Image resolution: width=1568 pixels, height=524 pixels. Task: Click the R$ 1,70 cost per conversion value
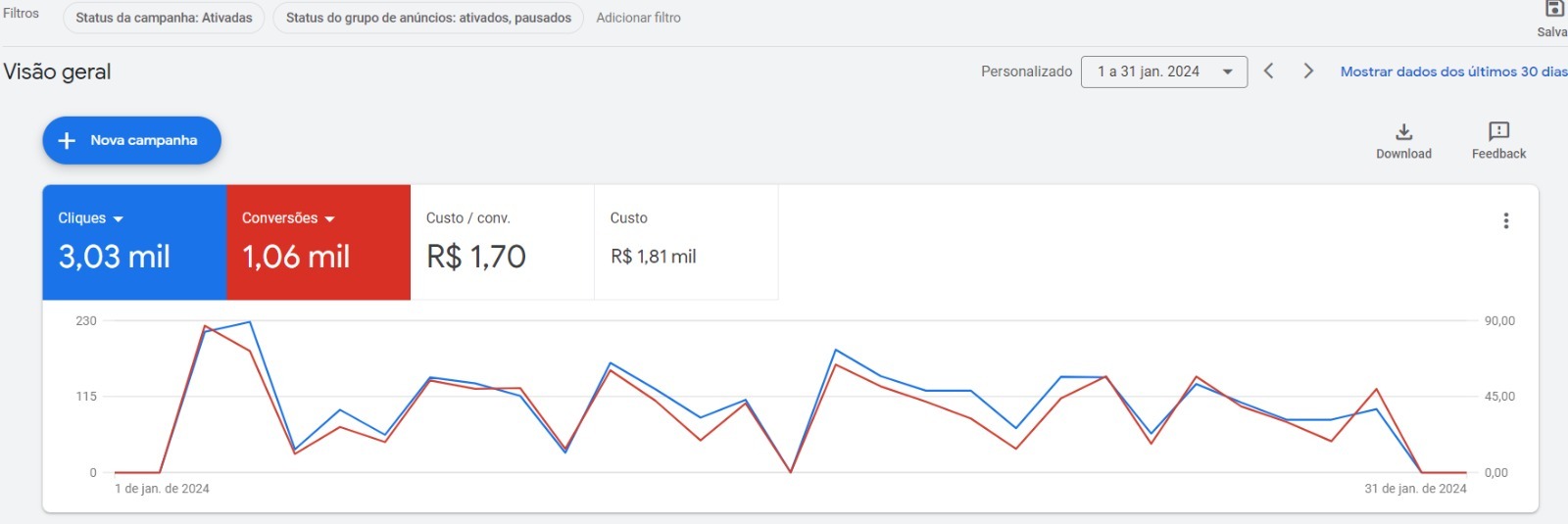[476, 257]
